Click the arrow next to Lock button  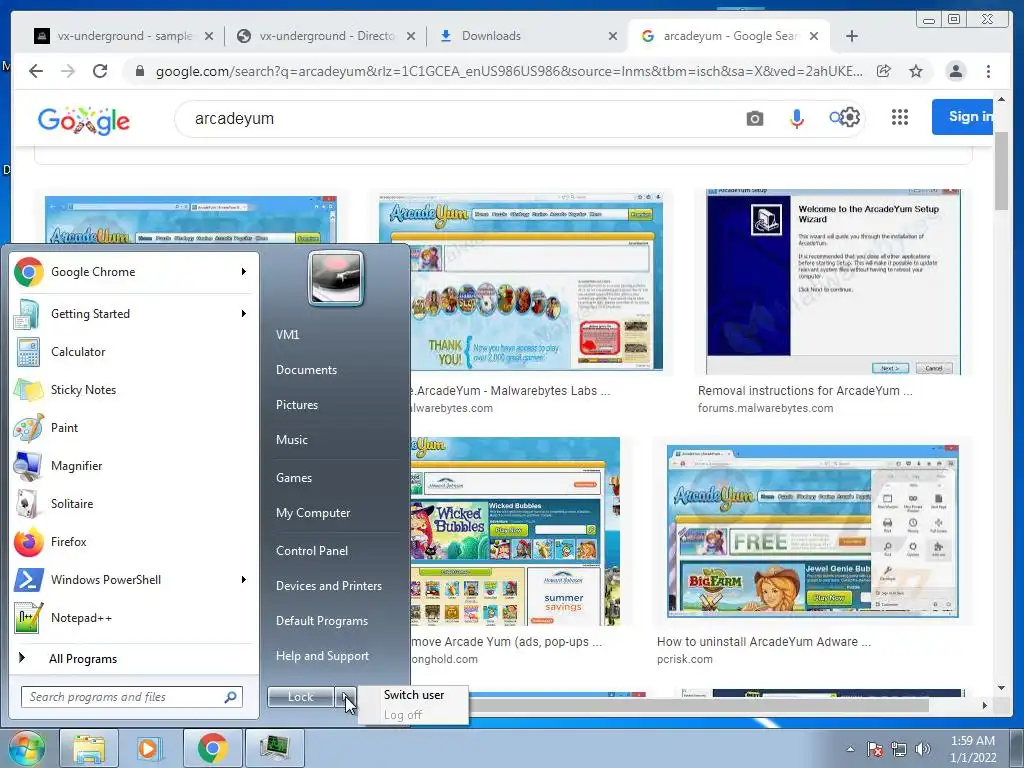(x=346, y=697)
